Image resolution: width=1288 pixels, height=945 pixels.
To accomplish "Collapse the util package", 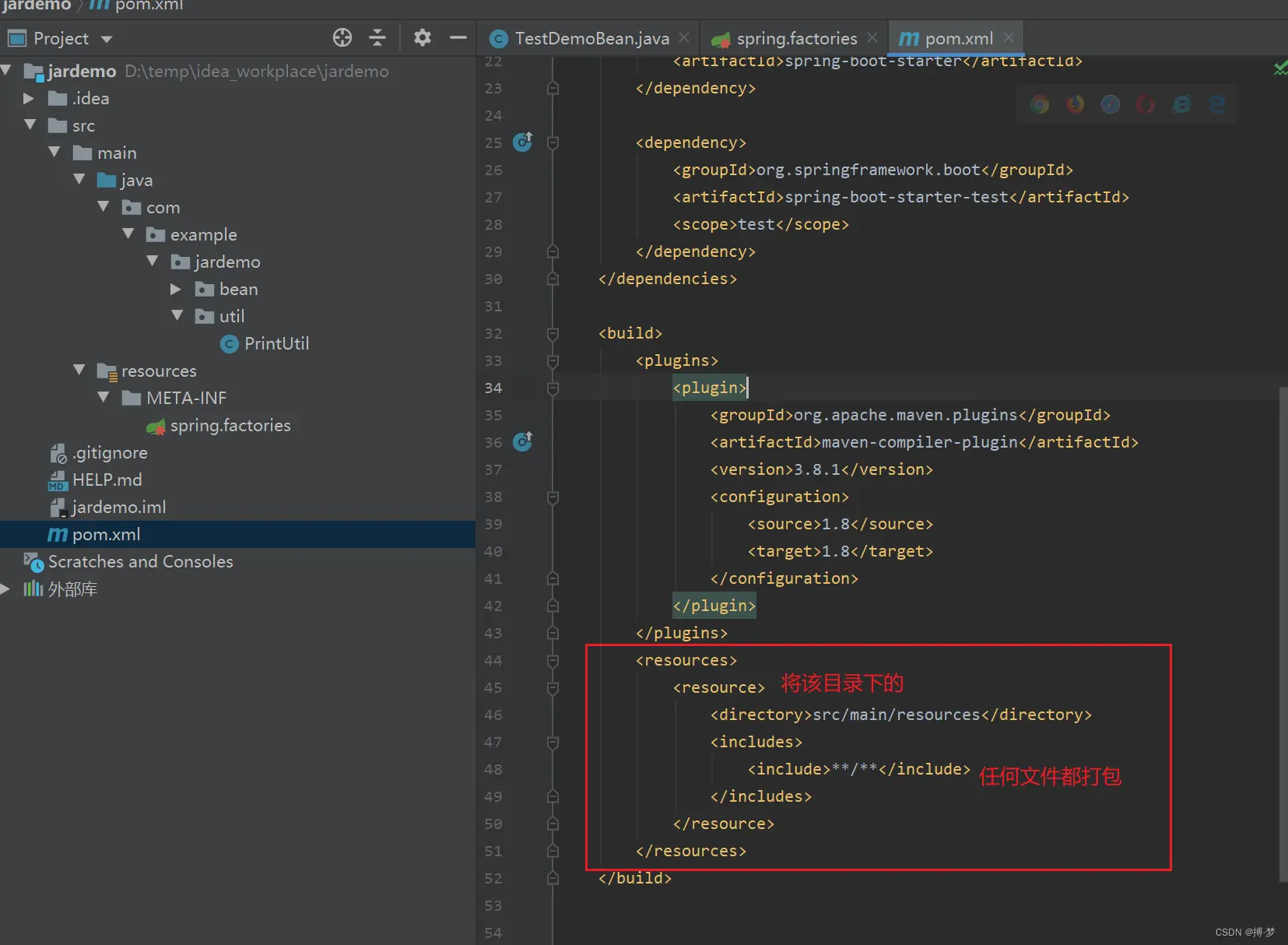I will click(x=177, y=315).
